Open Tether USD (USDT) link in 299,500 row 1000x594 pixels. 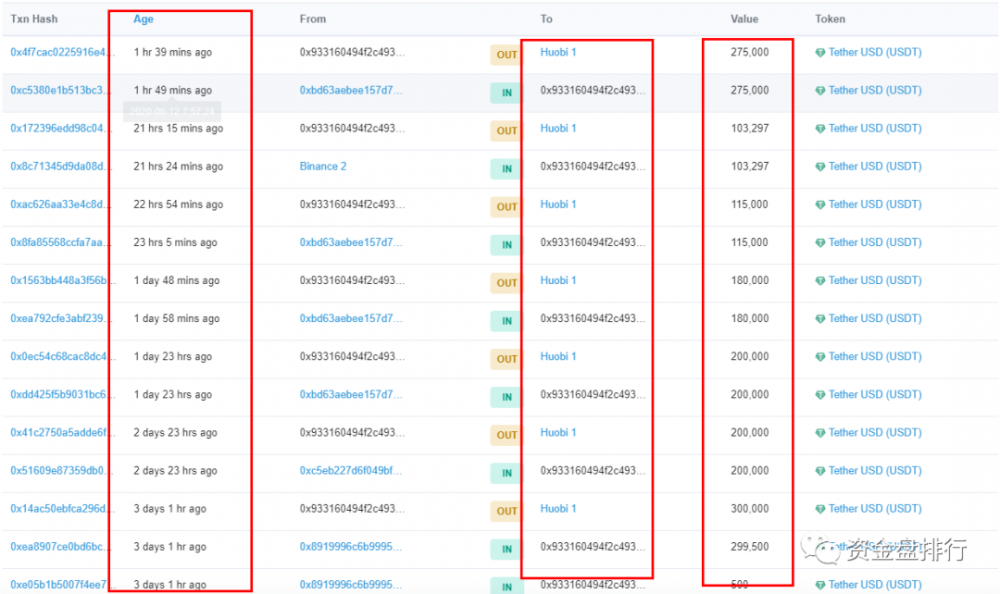(x=874, y=546)
